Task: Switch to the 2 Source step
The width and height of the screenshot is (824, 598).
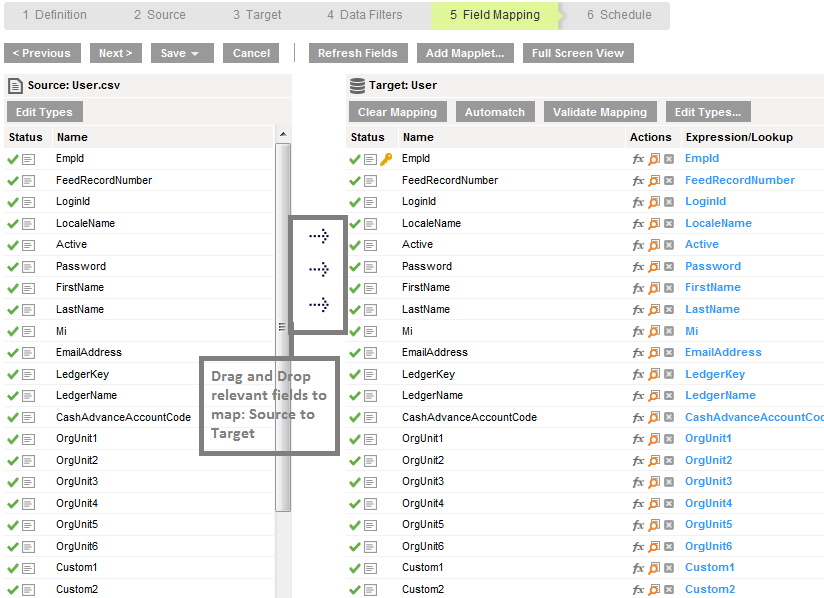Action: (160, 15)
